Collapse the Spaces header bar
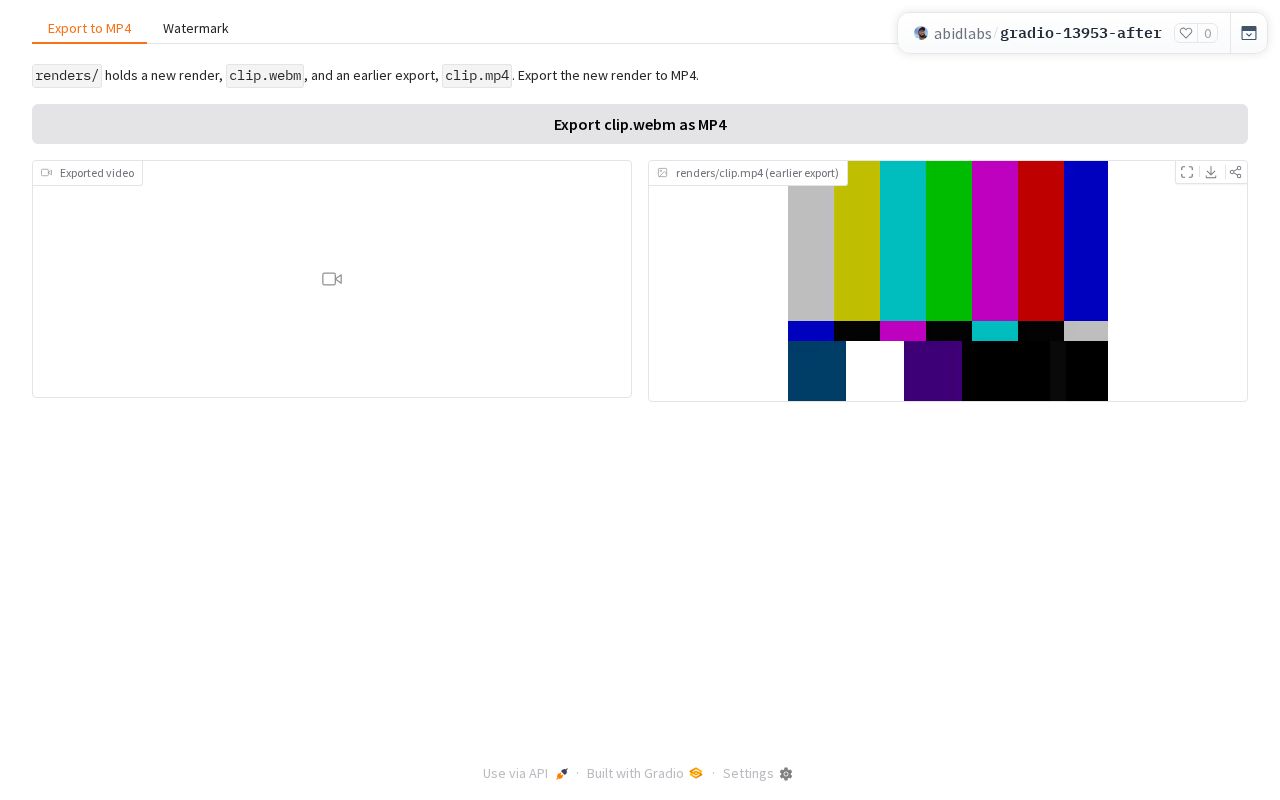Image resolution: width=1280 pixels, height=800 pixels. coord(1249,33)
